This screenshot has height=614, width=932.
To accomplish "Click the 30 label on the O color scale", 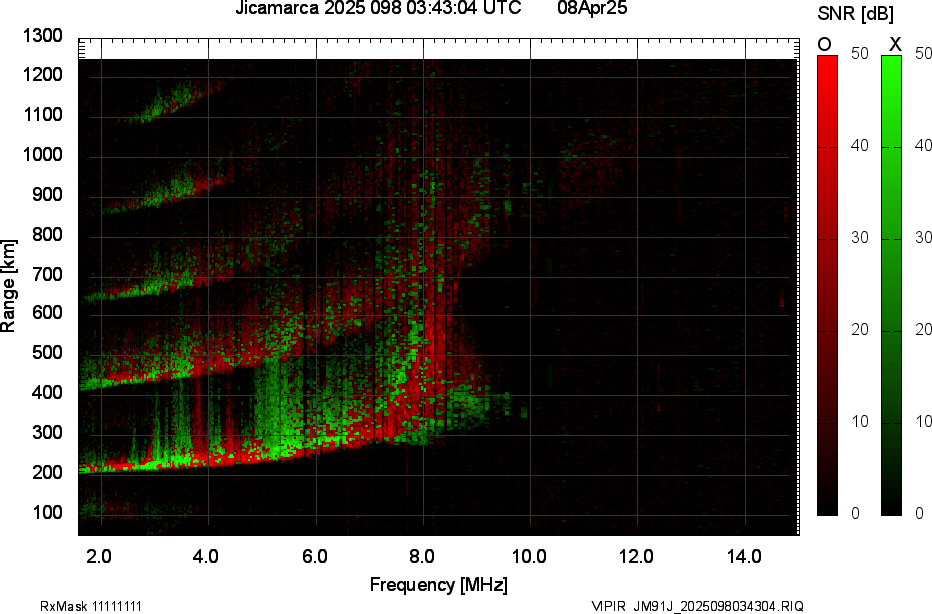I will point(859,237).
